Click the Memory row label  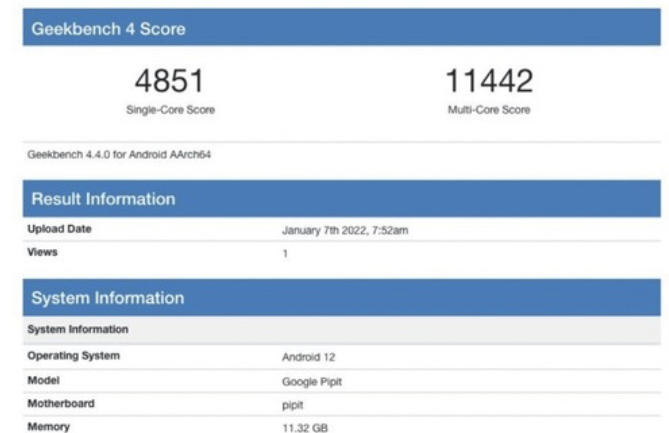49,427
